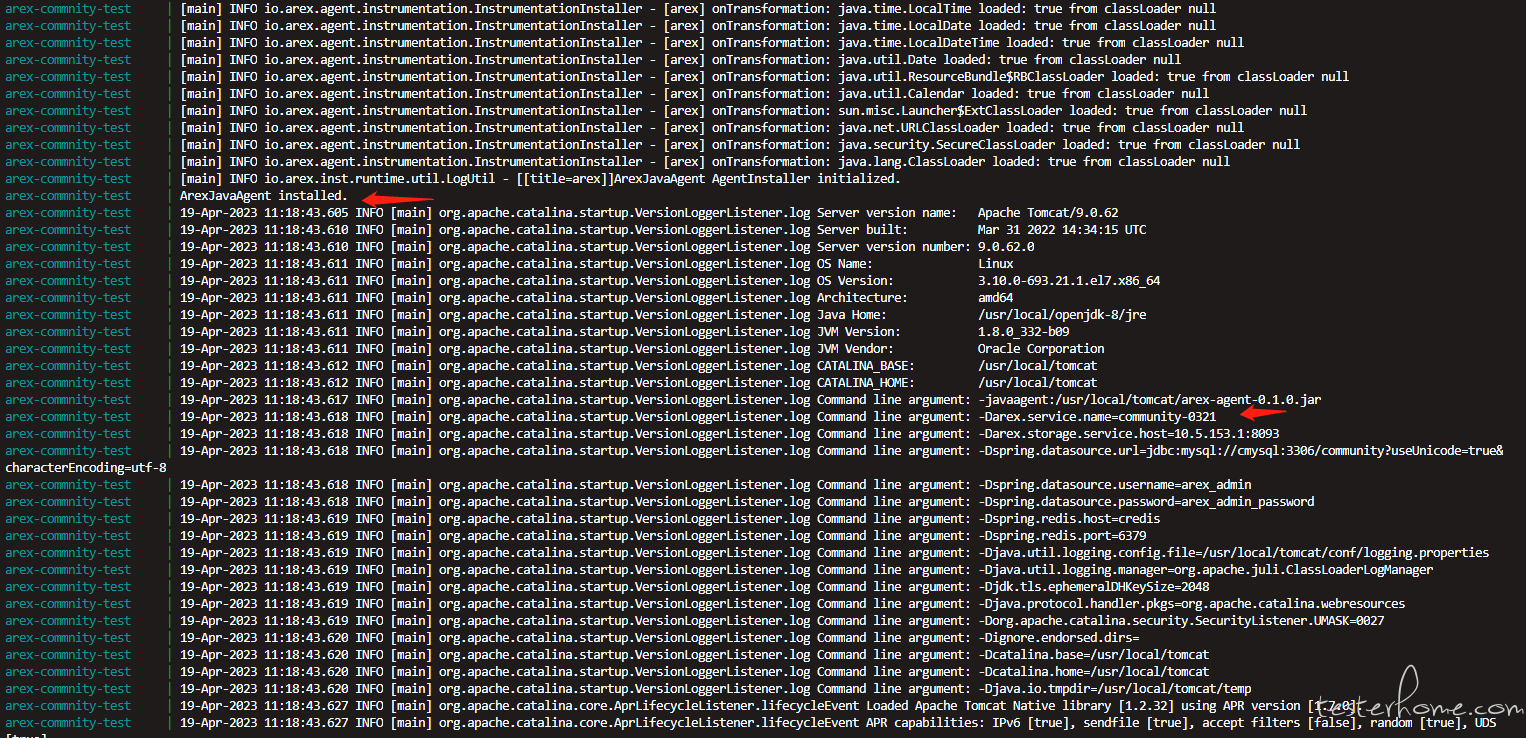
Task: Click '-Djava.io.tmpdir=/usr/local/tomcat/temp' argument
Action: (x=1115, y=688)
